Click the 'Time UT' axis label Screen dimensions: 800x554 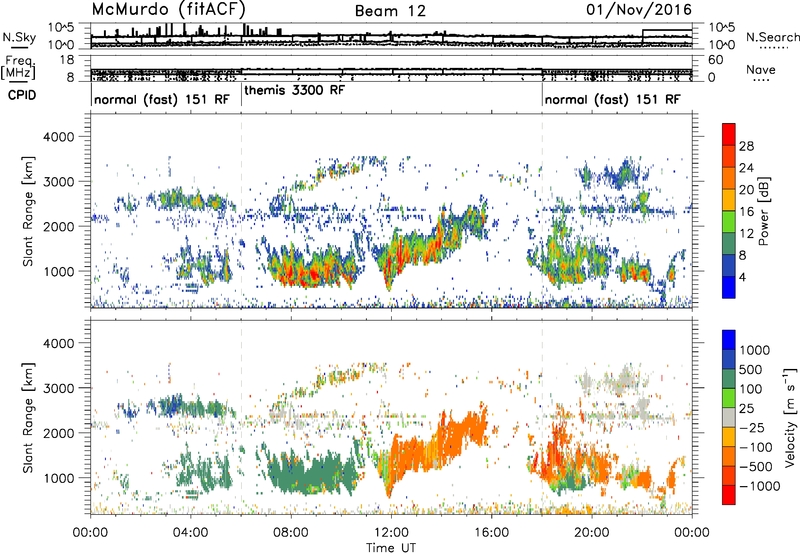391,548
